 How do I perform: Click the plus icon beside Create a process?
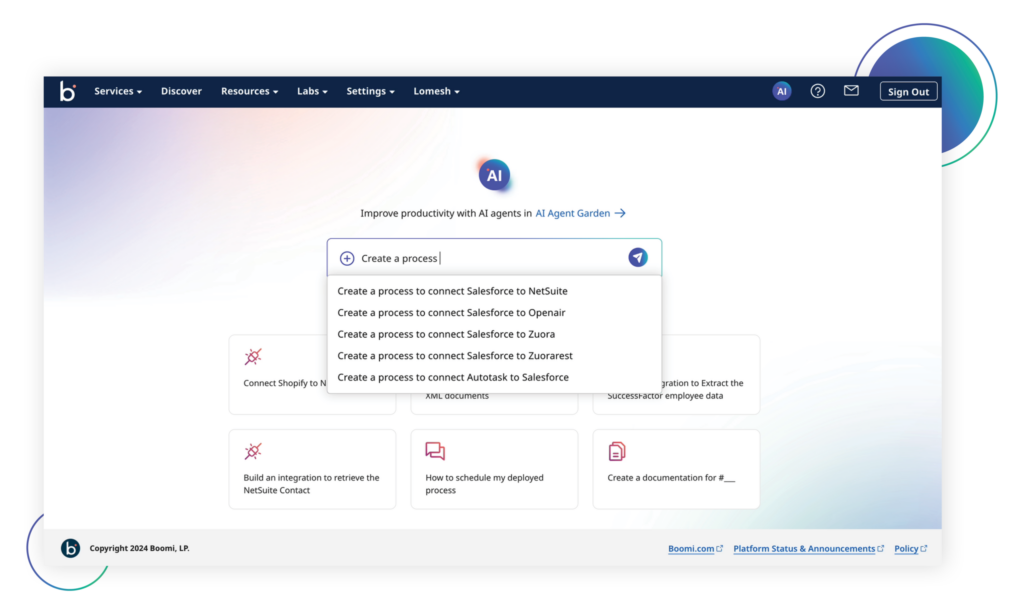coord(347,257)
